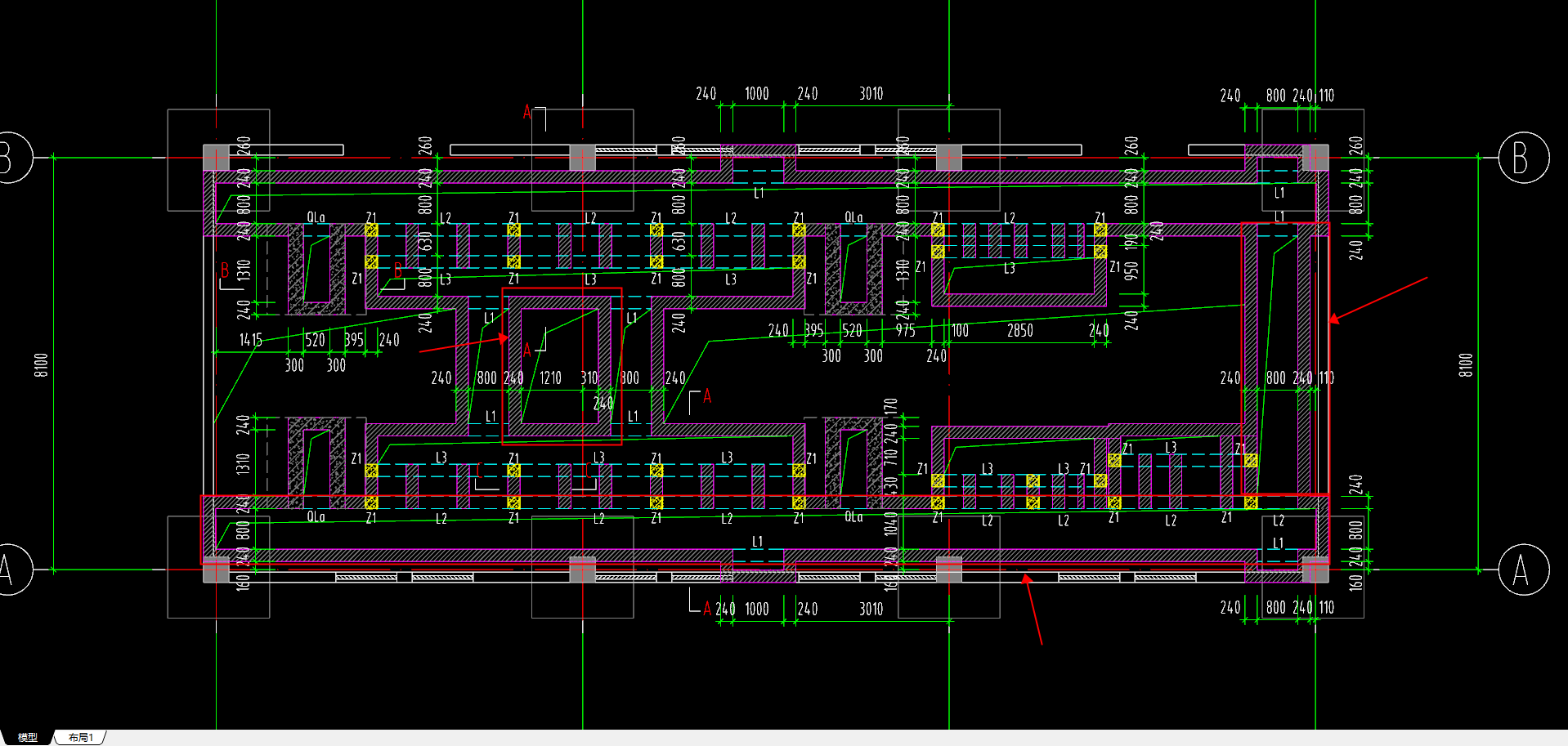Select the 1210 dimension text
The height and width of the screenshot is (746, 1568).
point(550,377)
